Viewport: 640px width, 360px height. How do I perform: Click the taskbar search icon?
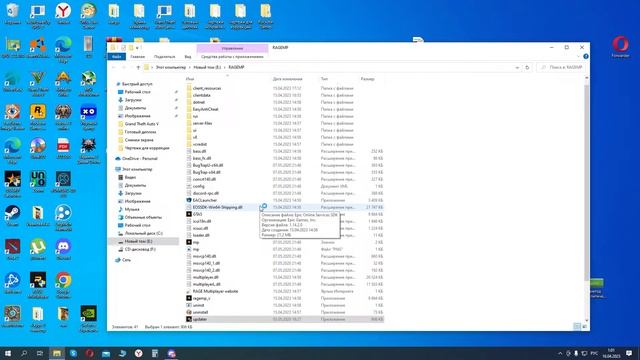[x=24, y=353]
